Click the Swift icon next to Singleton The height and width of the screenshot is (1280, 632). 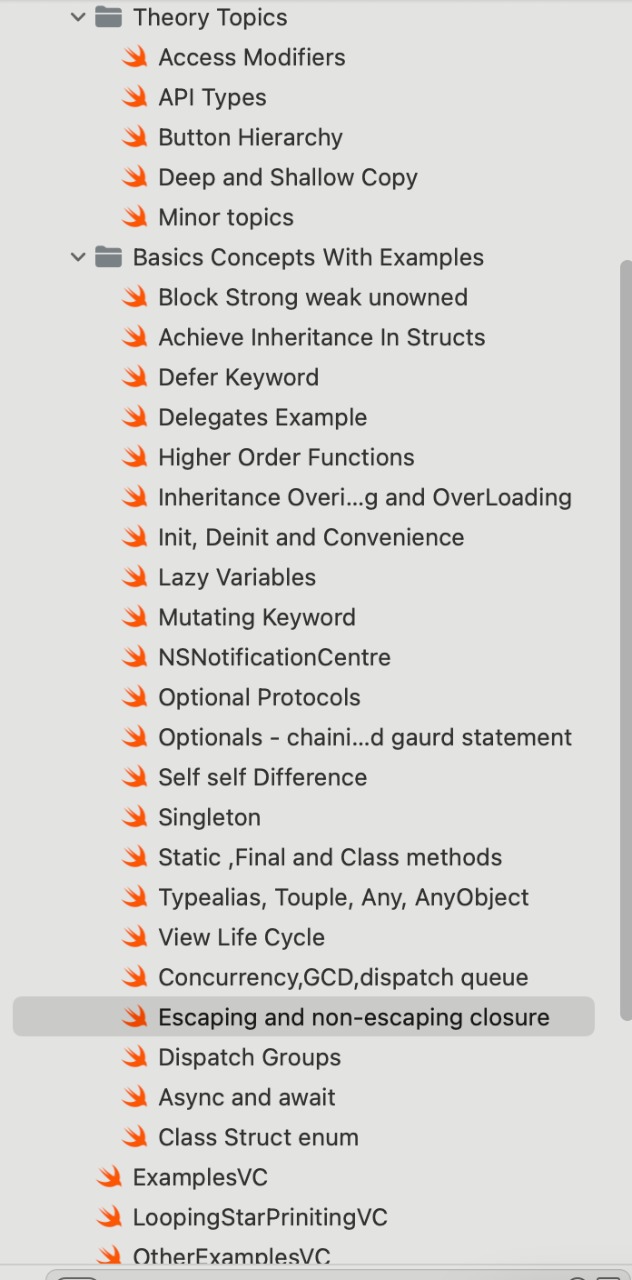coord(136,817)
